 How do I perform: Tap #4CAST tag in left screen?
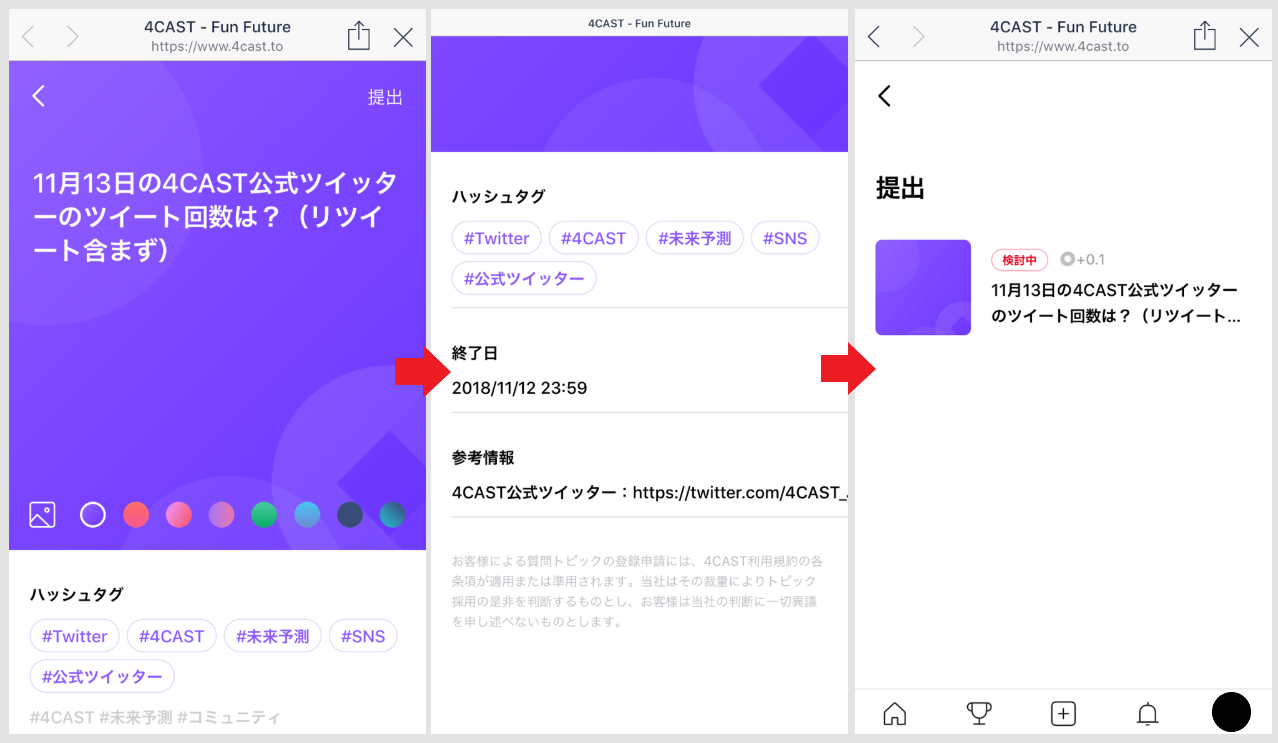(171, 636)
